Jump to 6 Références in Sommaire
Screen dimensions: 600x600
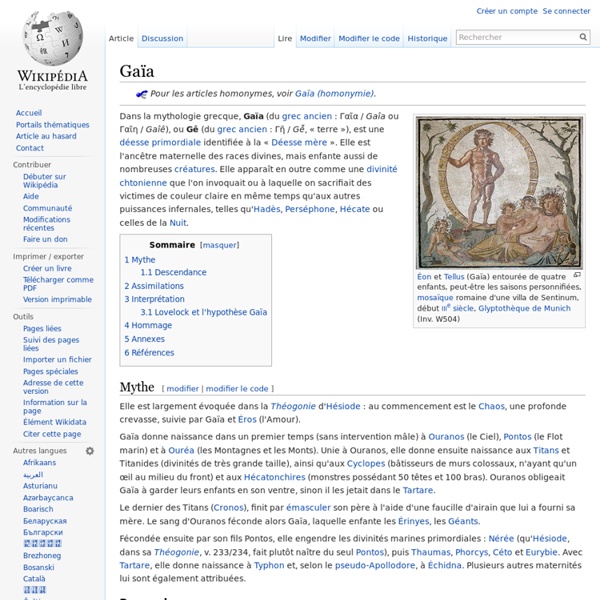click(x=149, y=352)
